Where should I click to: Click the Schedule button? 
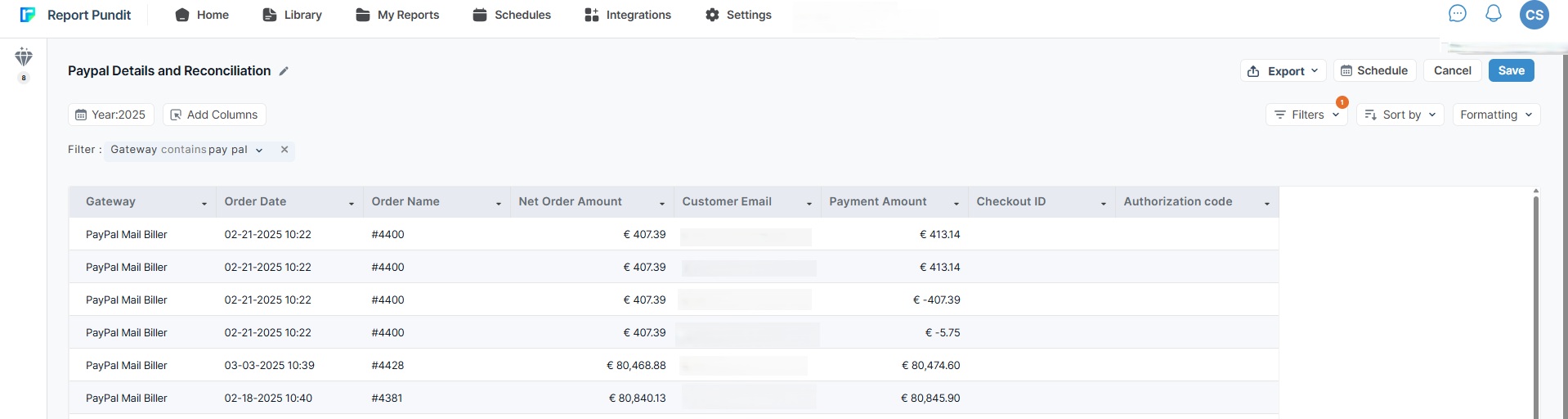(x=1374, y=70)
